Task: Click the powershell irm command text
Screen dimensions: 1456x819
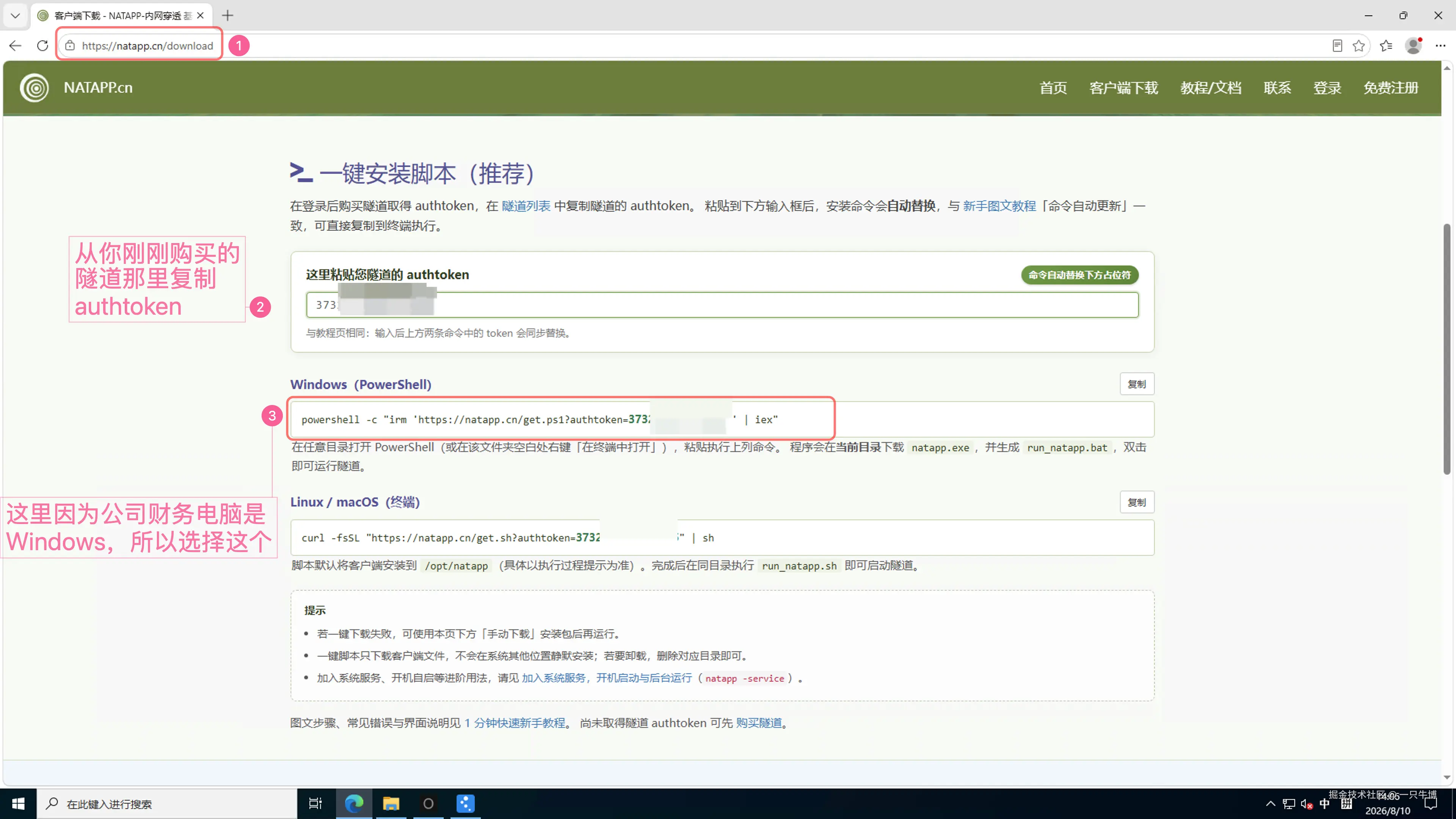Action: [x=539, y=419]
